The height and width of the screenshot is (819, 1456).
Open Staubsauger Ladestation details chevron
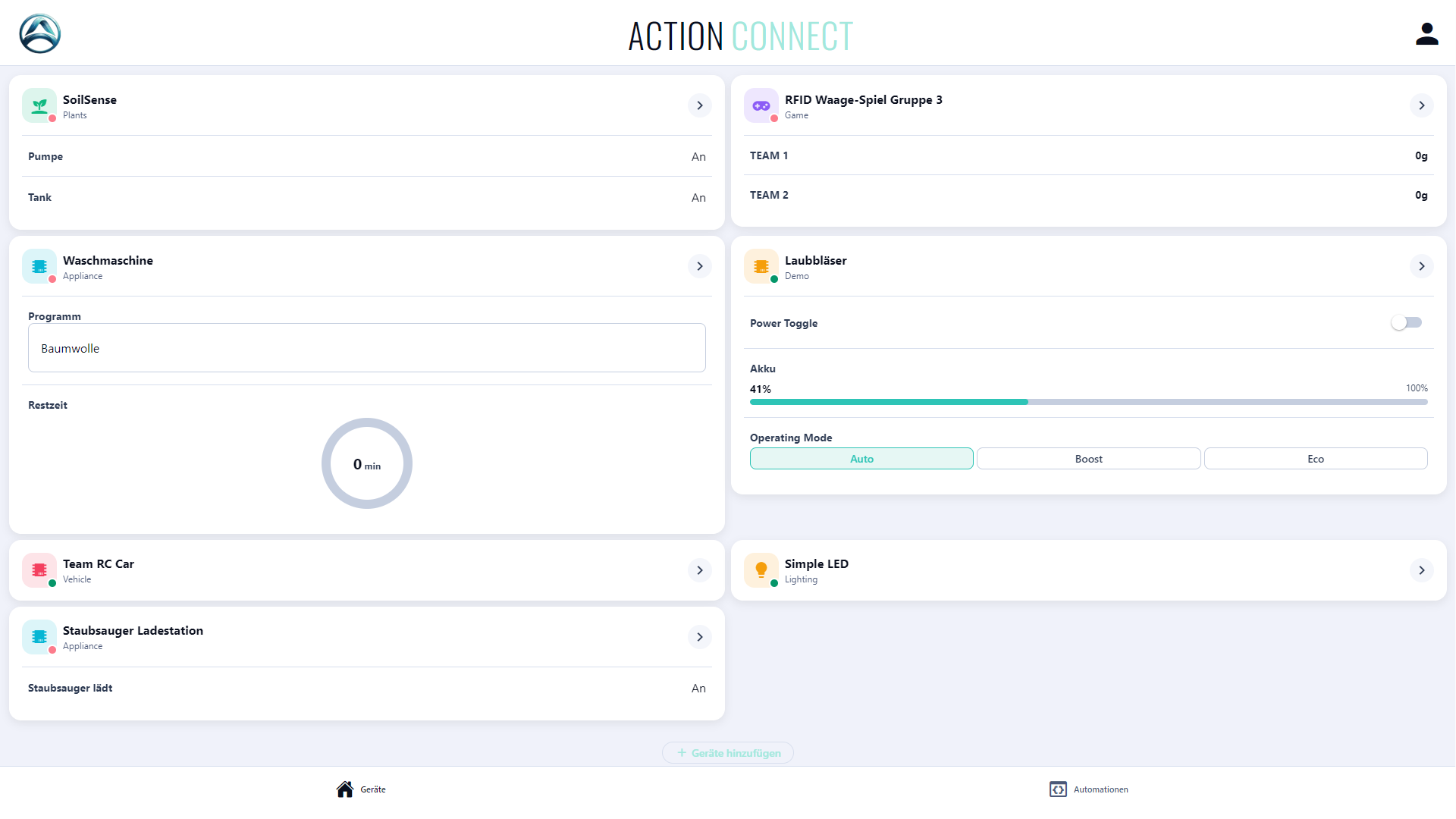point(699,637)
